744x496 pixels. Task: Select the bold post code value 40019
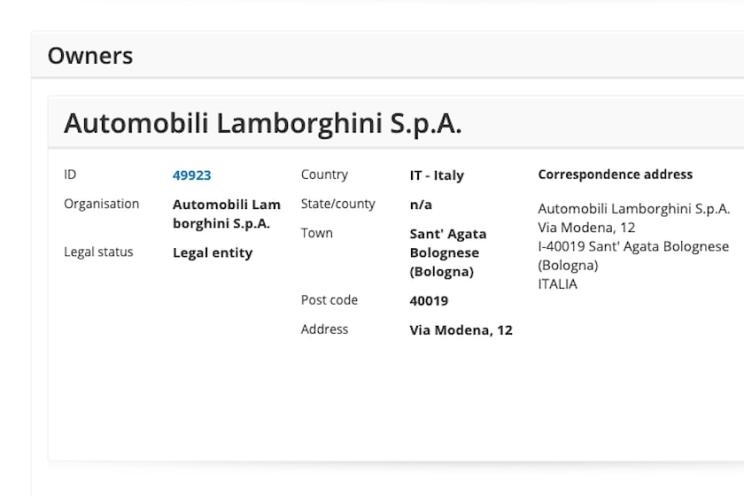pyautogui.click(x=429, y=301)
